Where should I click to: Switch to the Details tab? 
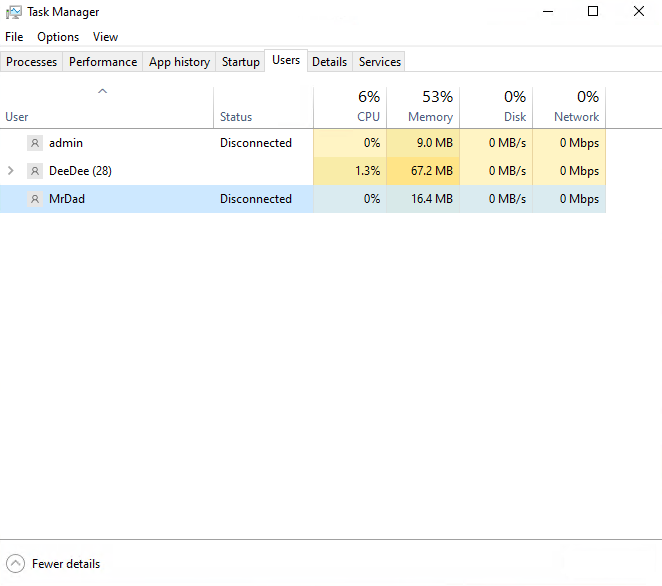(x=330, y=62)
